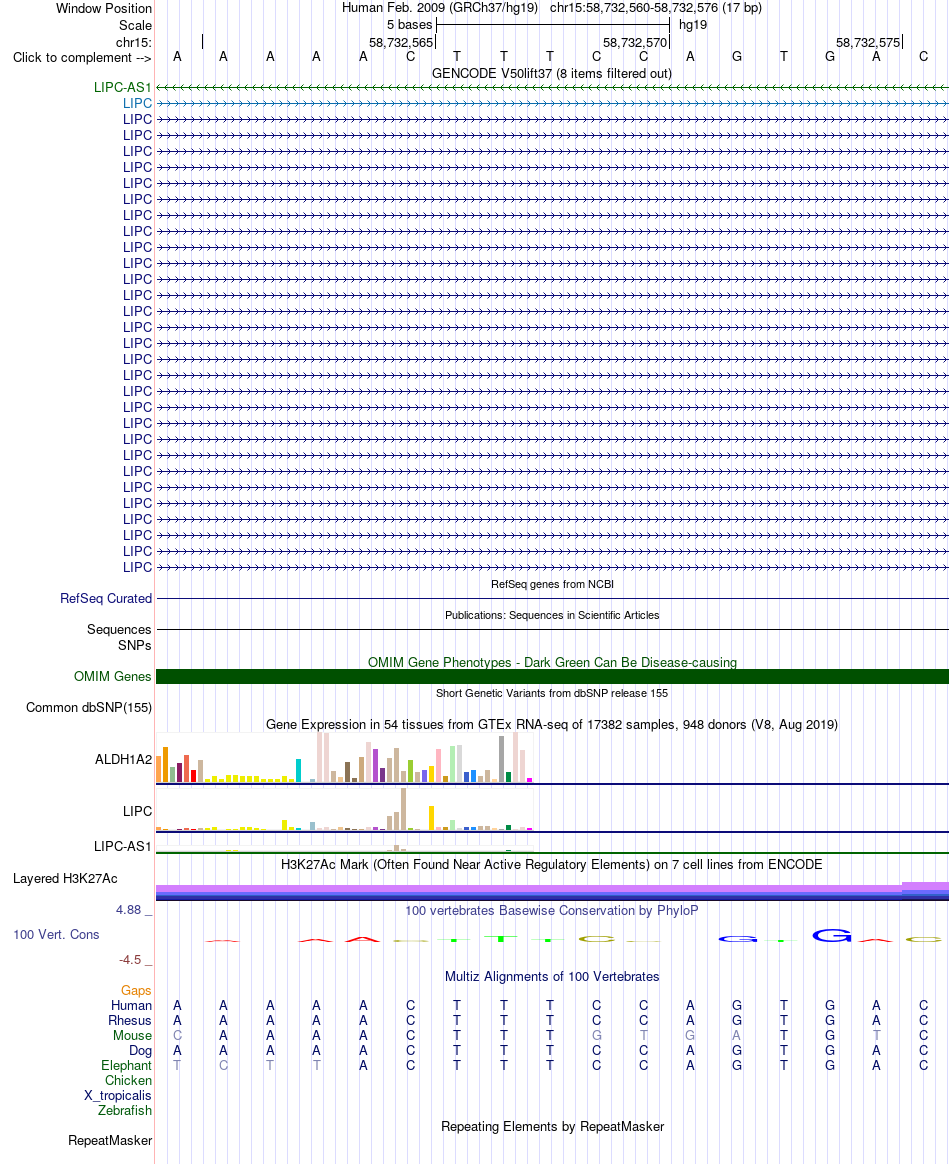Click the large blue G conservation logo
Image resolution: width=950 pixels, height=1164 pixels.
tap(831, 936)
